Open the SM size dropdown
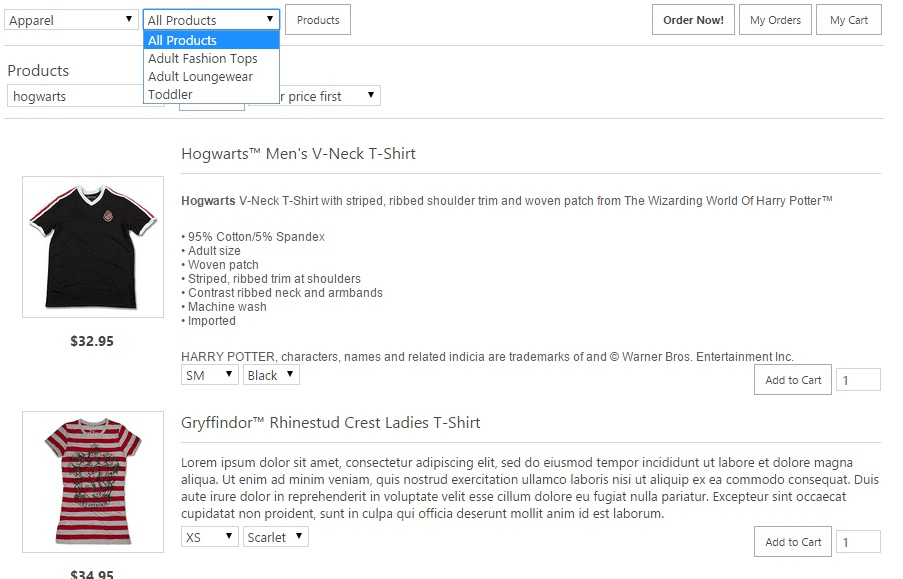The width and height of the screenshot is (903, 579). click(210, 375)
